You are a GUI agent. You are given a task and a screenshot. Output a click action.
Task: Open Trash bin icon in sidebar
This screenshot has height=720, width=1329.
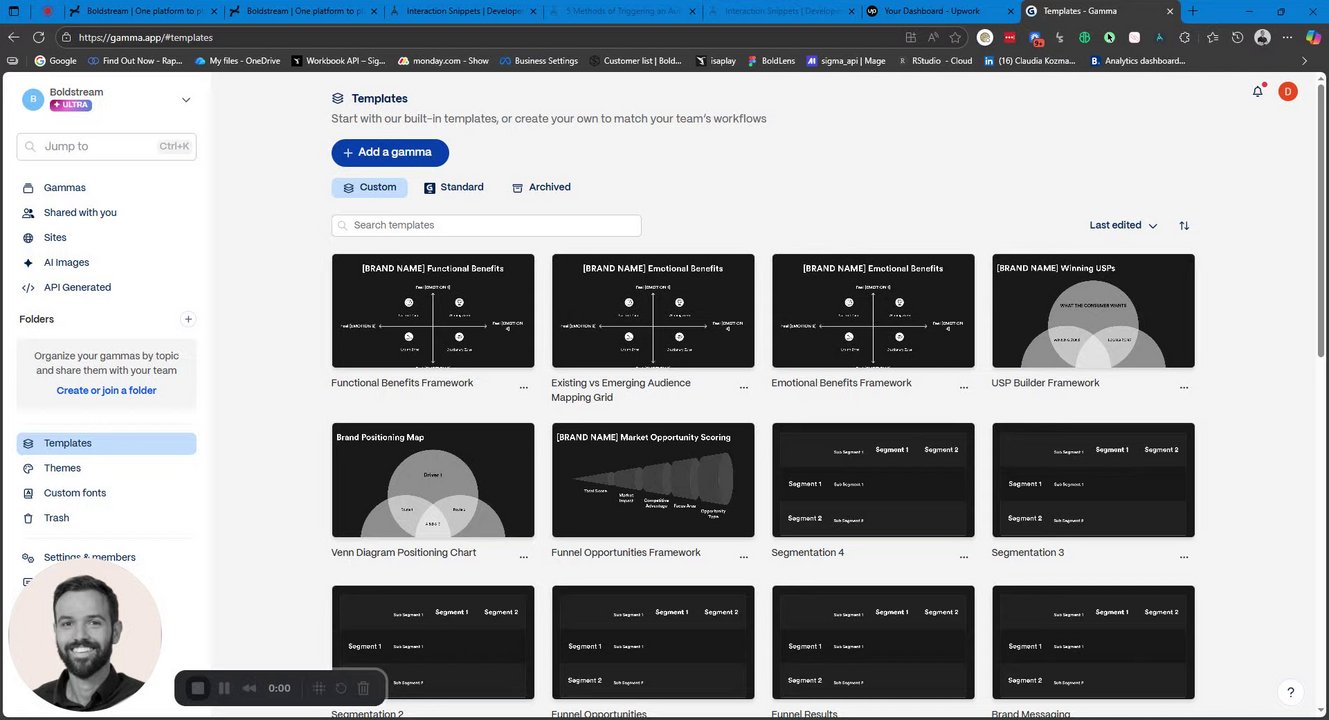click(28, 518)
